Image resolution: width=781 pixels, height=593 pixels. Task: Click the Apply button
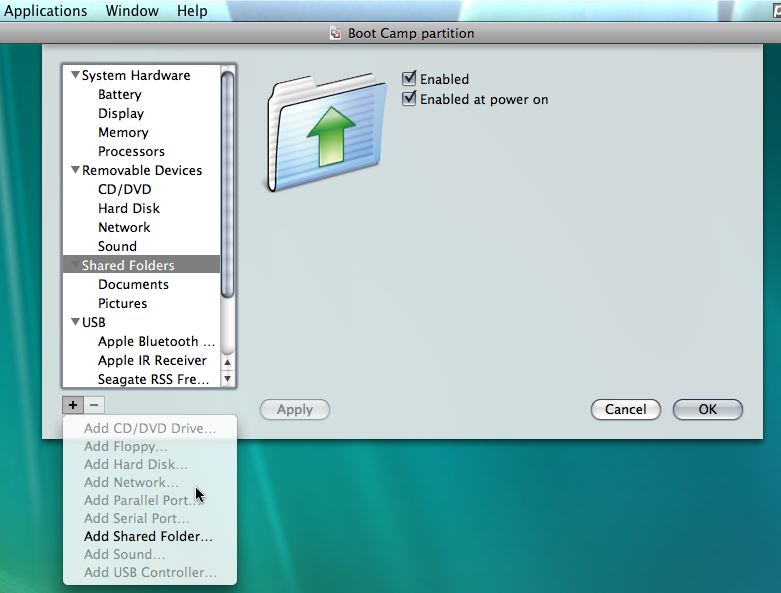coord(295,409)
